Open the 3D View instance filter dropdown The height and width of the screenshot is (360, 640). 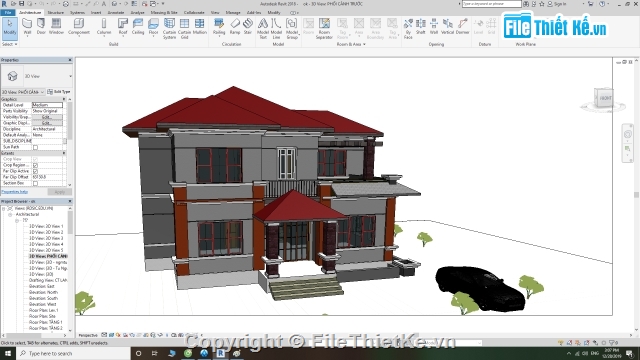(x=23, y=92)
